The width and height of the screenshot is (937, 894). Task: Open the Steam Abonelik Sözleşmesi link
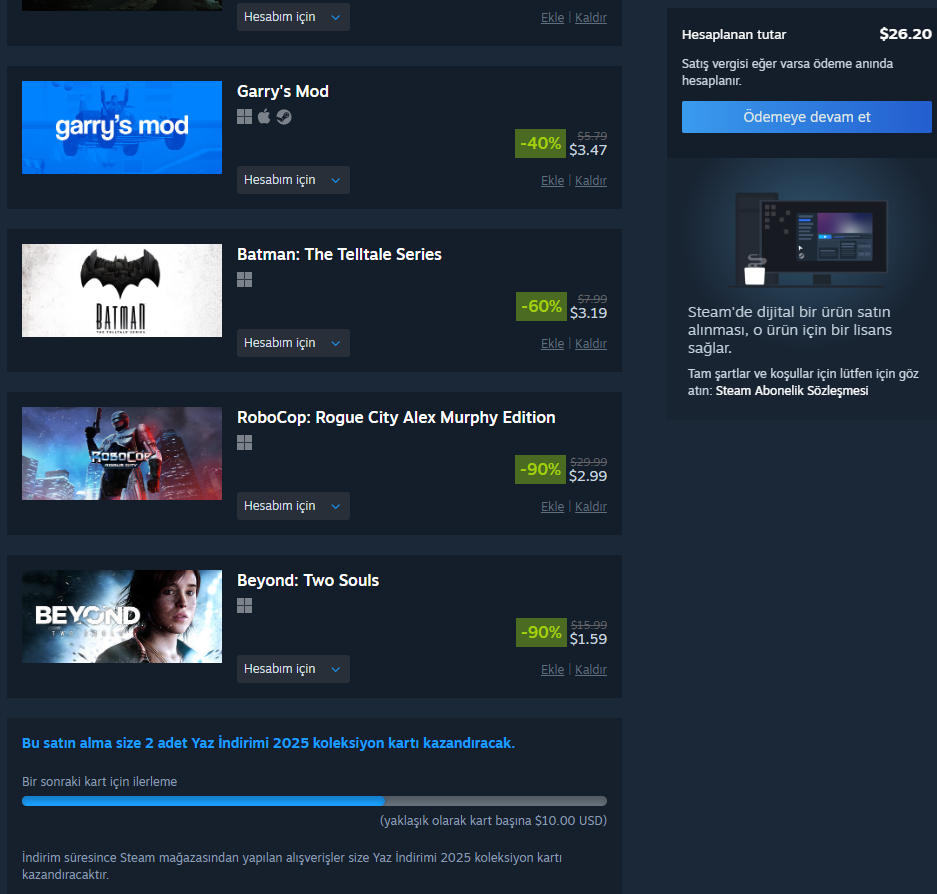click(x=792, y=391)
